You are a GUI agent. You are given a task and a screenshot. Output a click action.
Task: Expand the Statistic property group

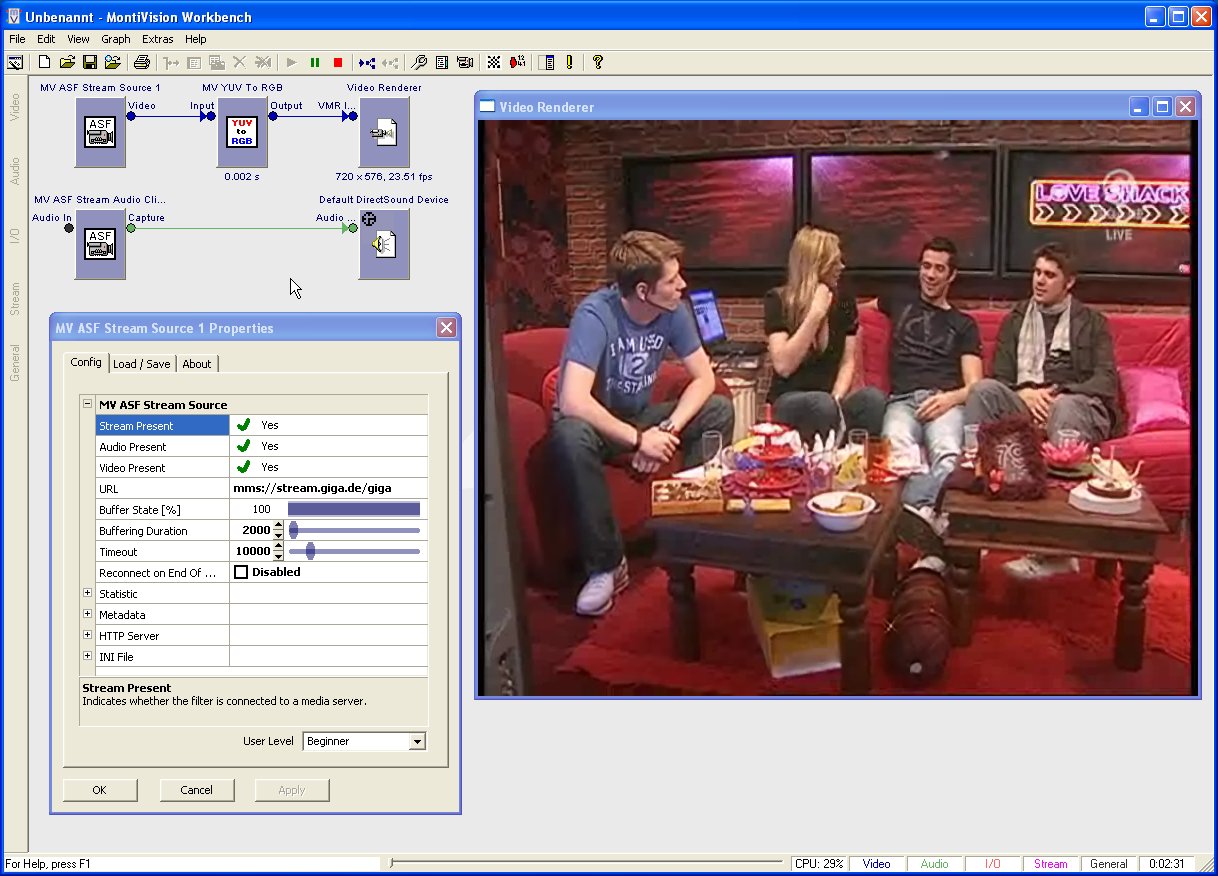tap(87, 593)
